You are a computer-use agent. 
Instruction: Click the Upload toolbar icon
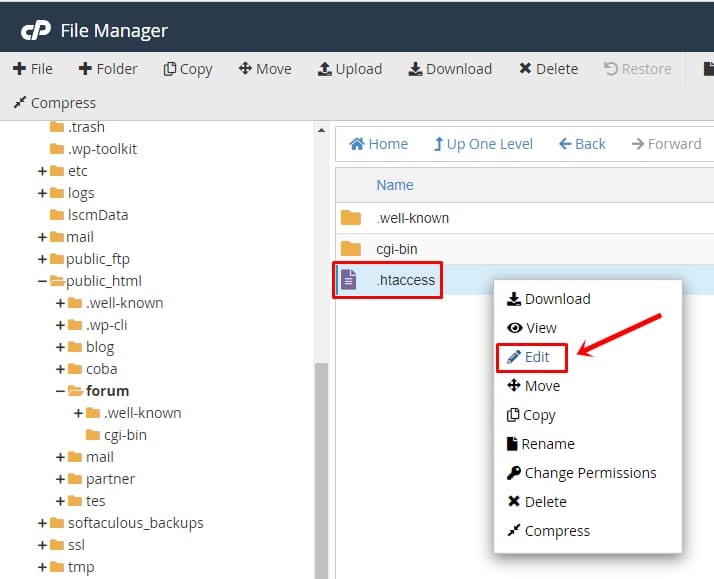click(x=325, y=69)
